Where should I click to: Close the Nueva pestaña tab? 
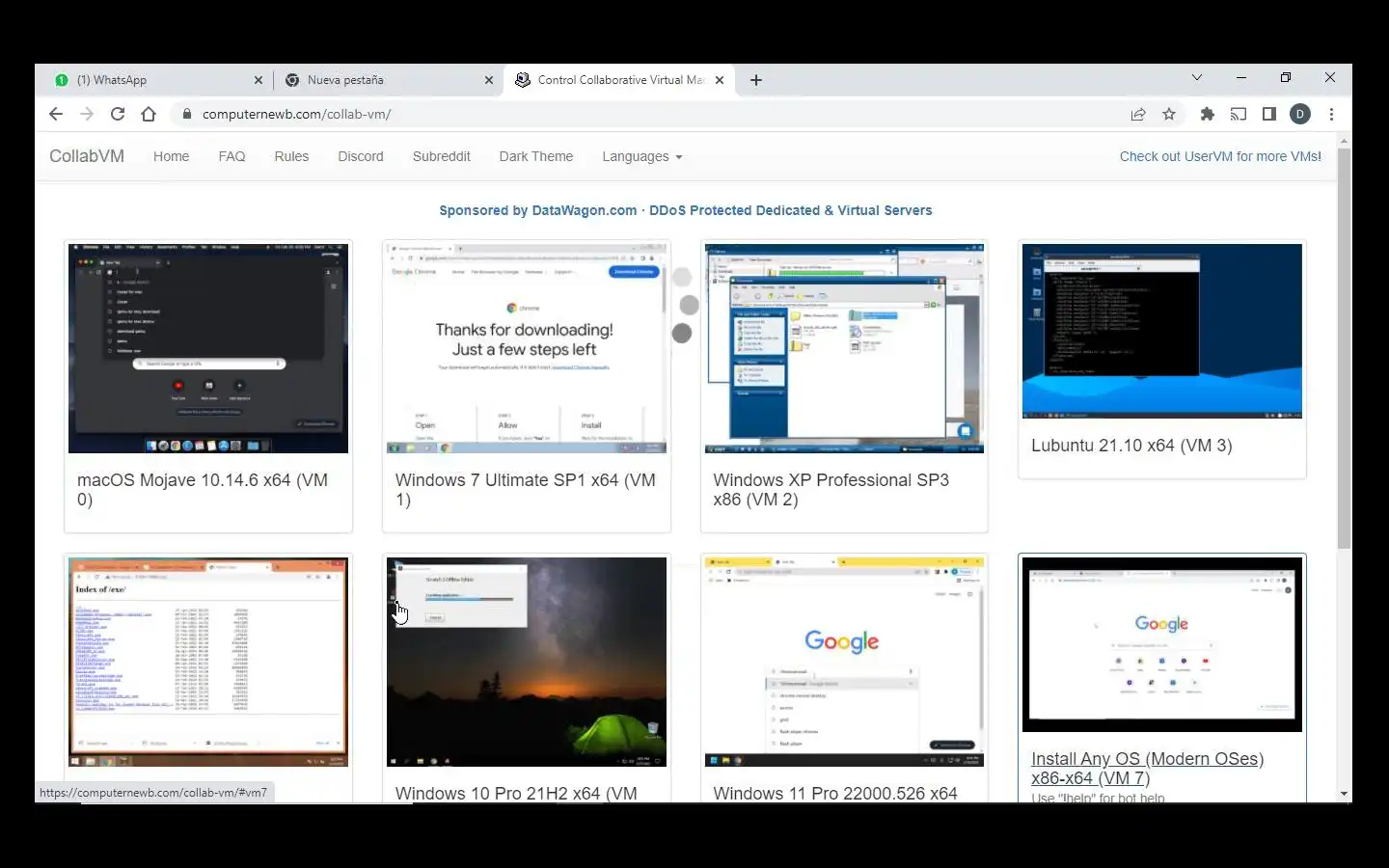489,80
